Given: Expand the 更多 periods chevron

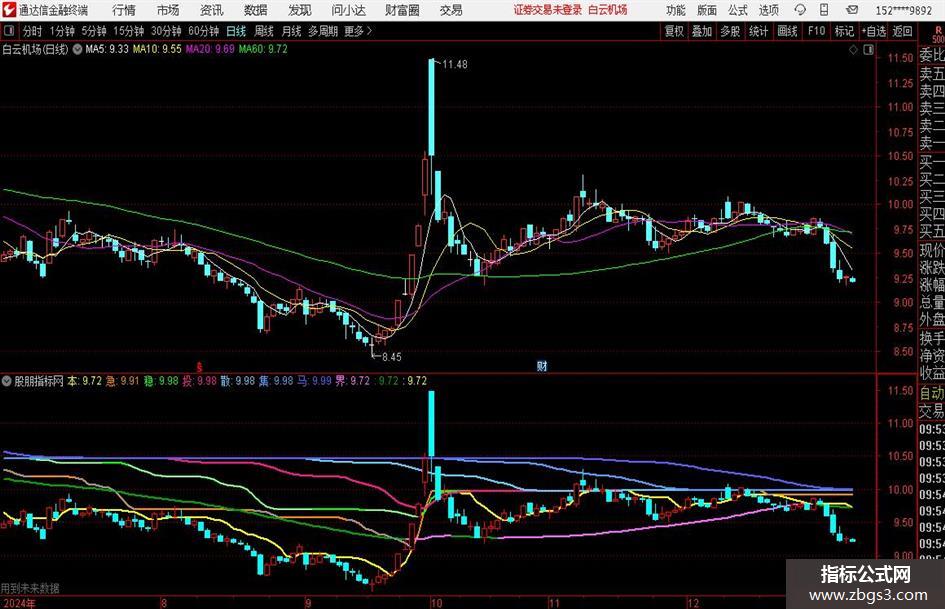Looking at the screenshot, I should click(x=369, y=31).
